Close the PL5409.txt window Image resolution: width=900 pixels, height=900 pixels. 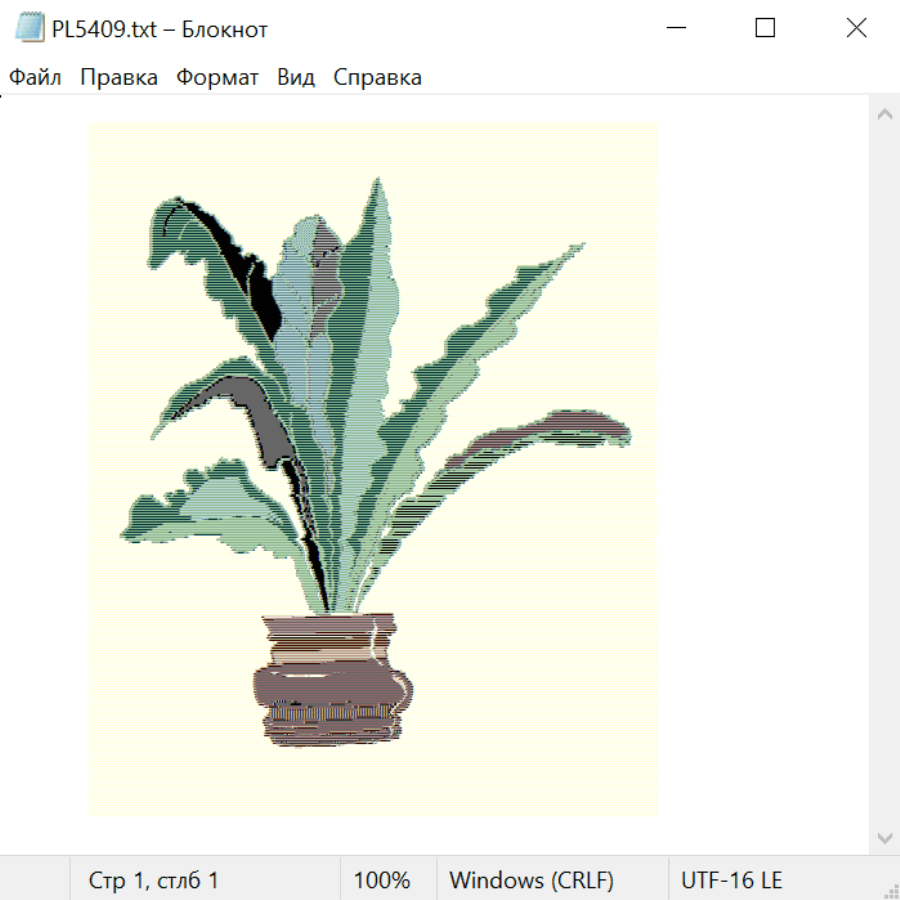[856, 28]
